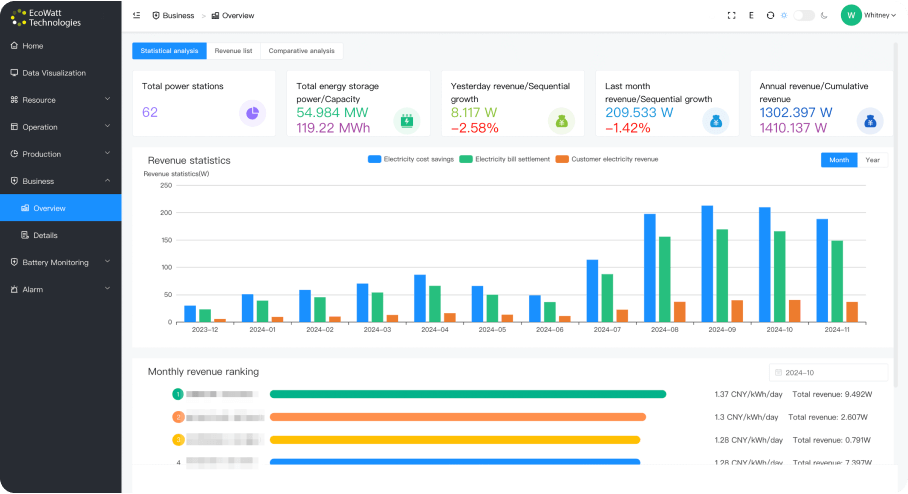Click the refresh icon in the header
908x494 pixels.
coord(770,16)
